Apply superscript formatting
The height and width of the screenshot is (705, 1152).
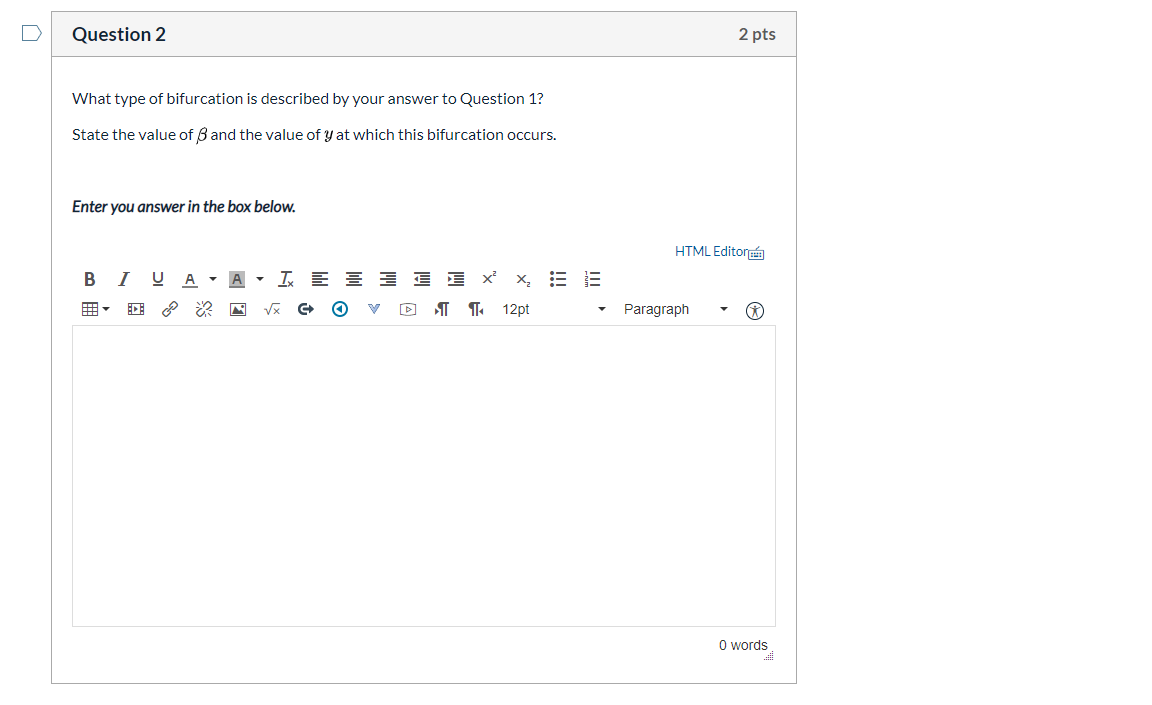(x=489, y=279)
